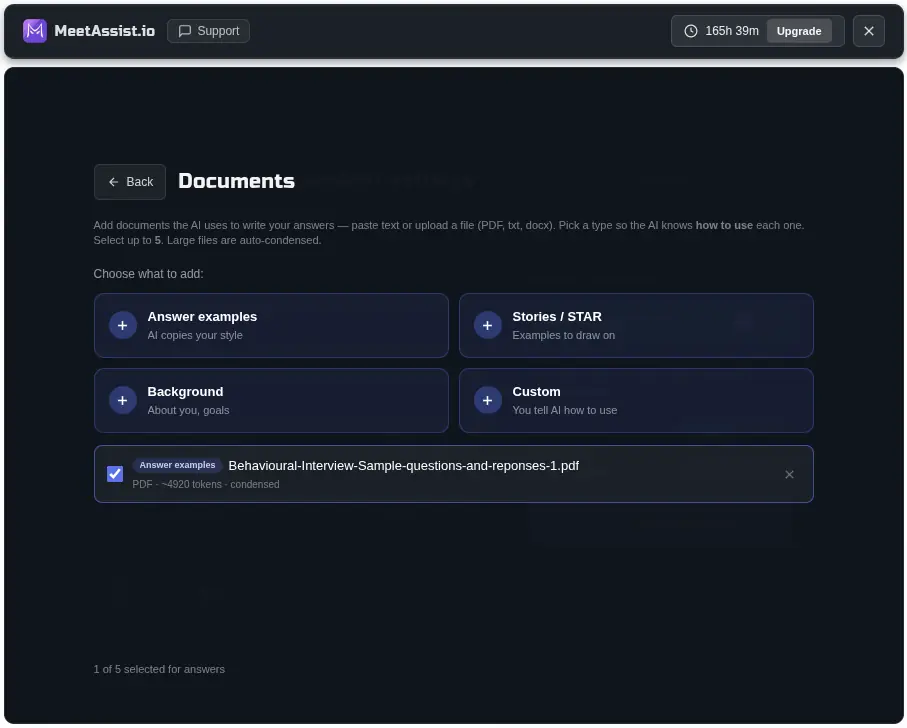The width and height of the screenshot is (907, 728).
Task: Click the Upgrade button
Action: 799,31
